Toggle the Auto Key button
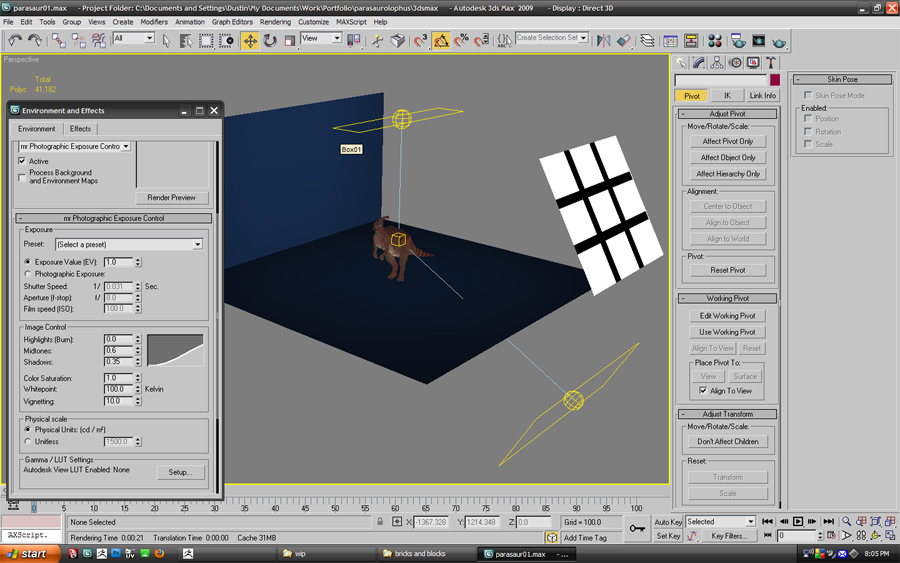Image resolution: width=900 pixels, height=563 pixels. 668,522
